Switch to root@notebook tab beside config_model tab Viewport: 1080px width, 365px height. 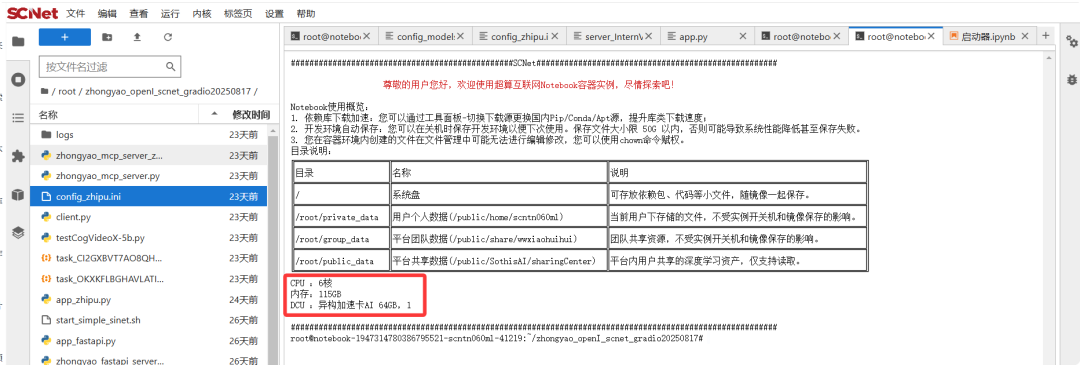(x=331, y=36)
